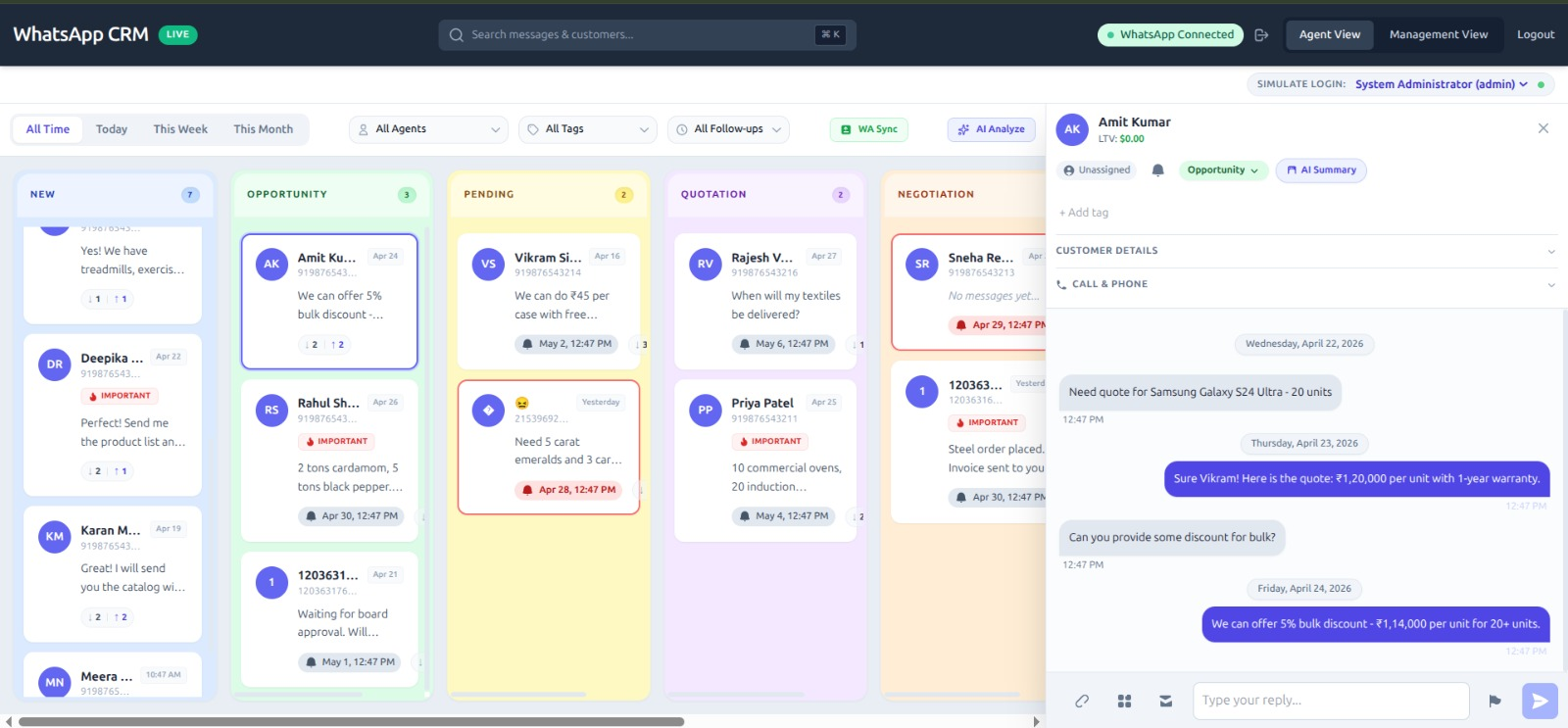Viewport: 1568px width, 728px height.
Task: Open the Amit Ku... card in Opportunity
Action: (x=329, y=302)
